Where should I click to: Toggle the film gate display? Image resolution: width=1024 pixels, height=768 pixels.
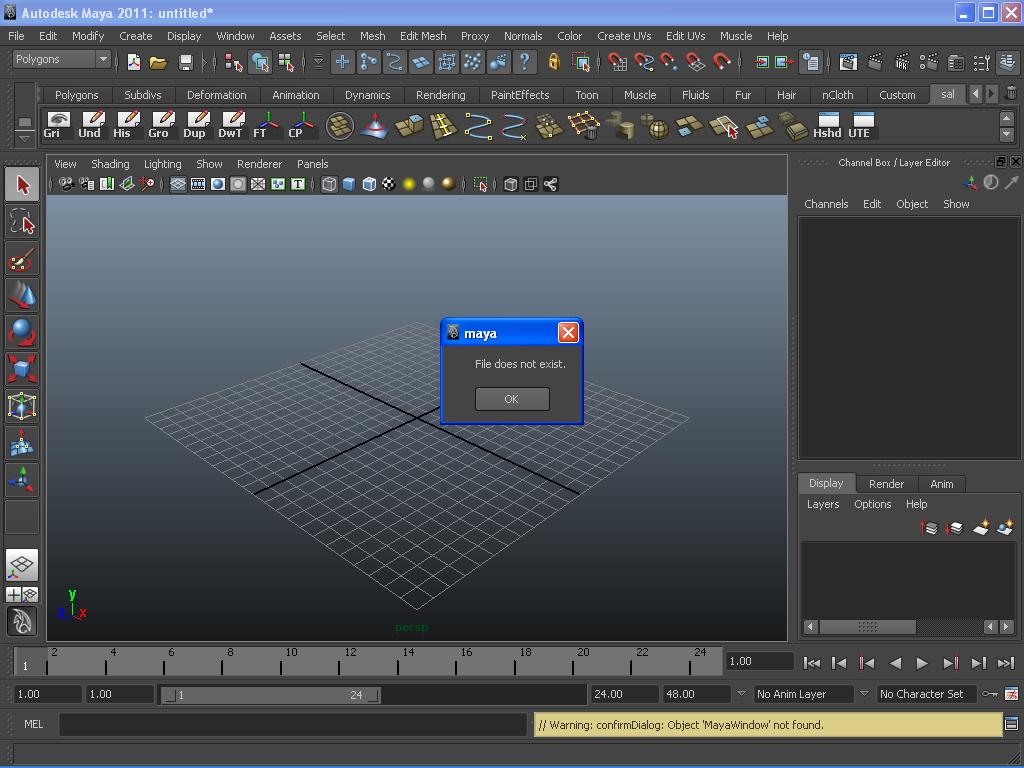198,184
